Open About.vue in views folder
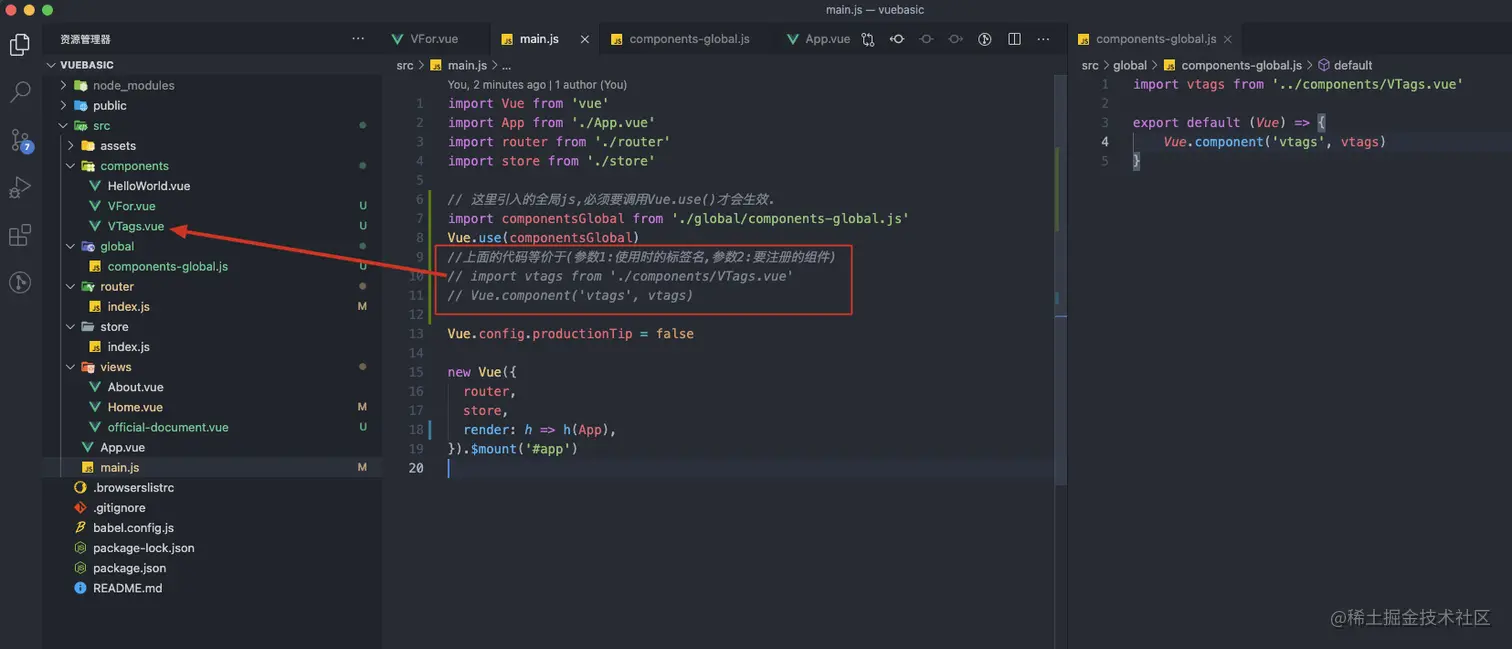 coord(136,387)
